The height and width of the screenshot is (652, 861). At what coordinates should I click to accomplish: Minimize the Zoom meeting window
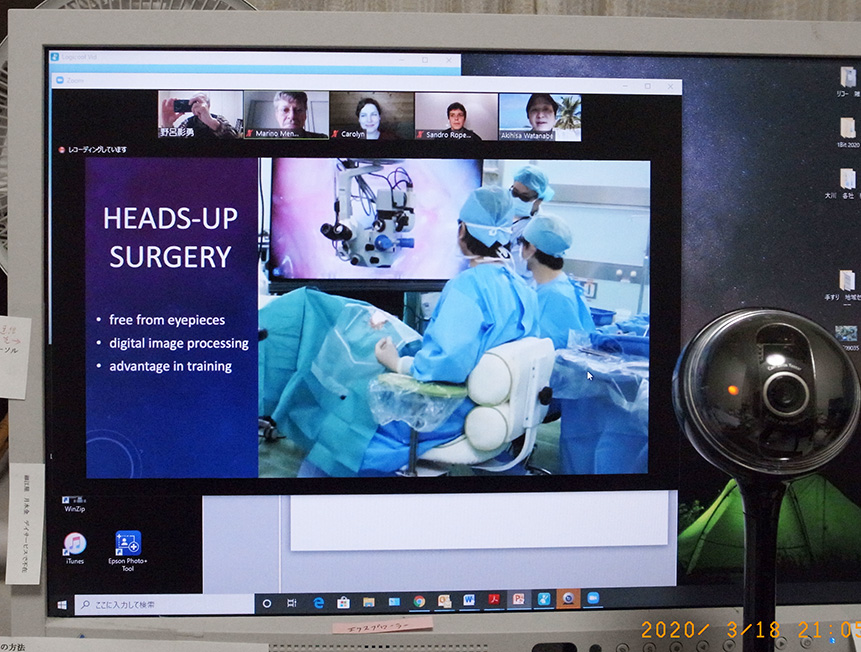pos(625,86)
